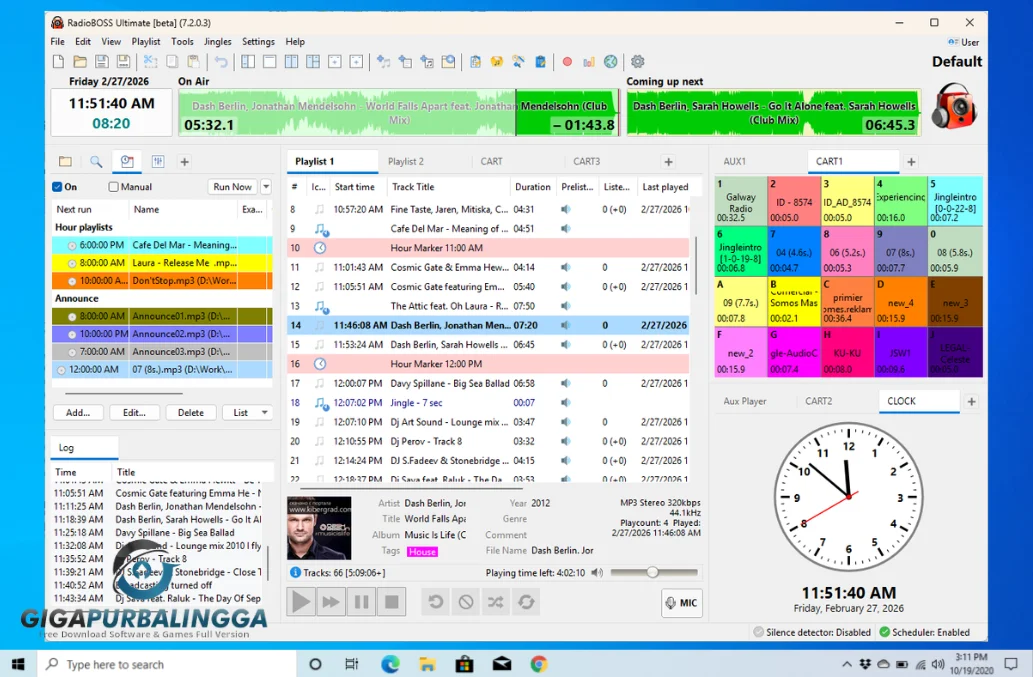Open a playlist with the folder toolbar icon

click(80, 62)
